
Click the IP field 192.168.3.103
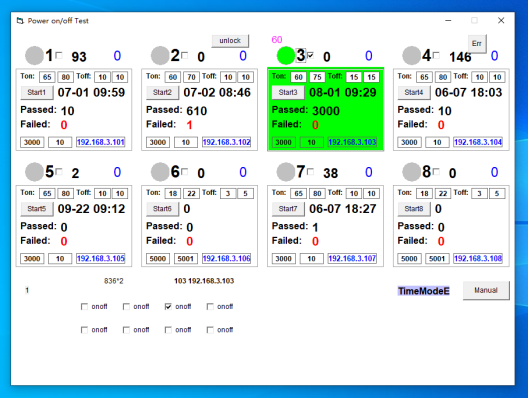352,142
